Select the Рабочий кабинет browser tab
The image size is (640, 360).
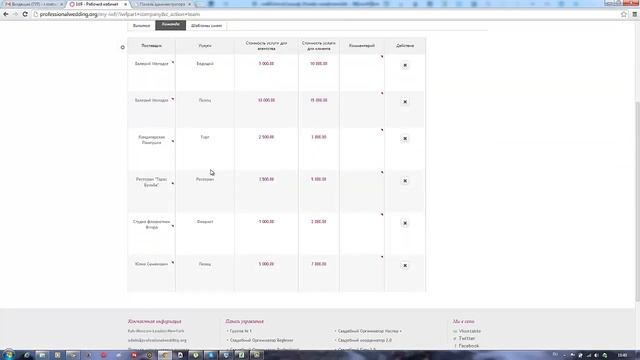point(97,4)
